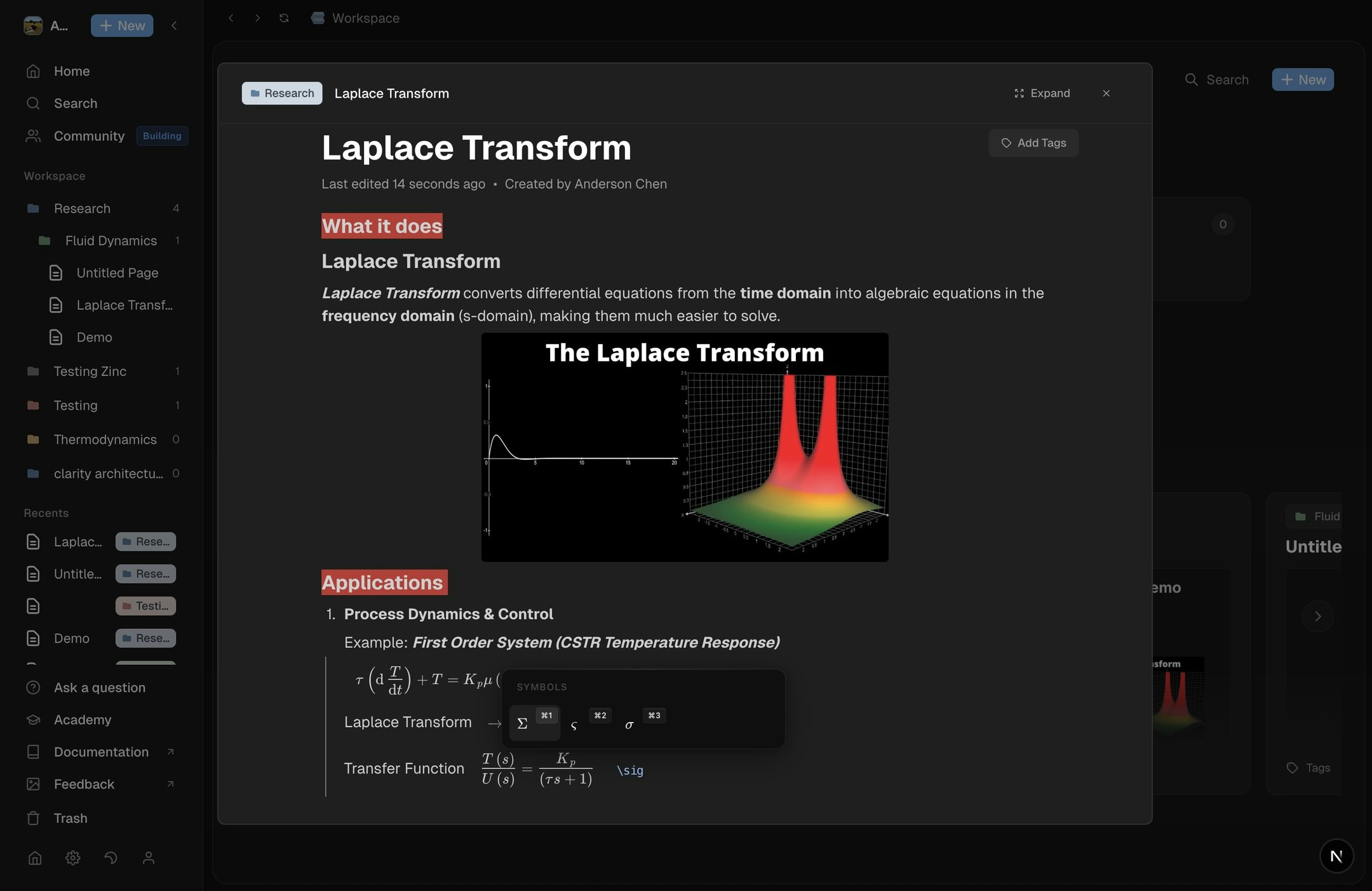Click the Research breadcrumb tag on the note
Image resolution: width=1372 pixels, height=891 pixels.
coord(281,93)
